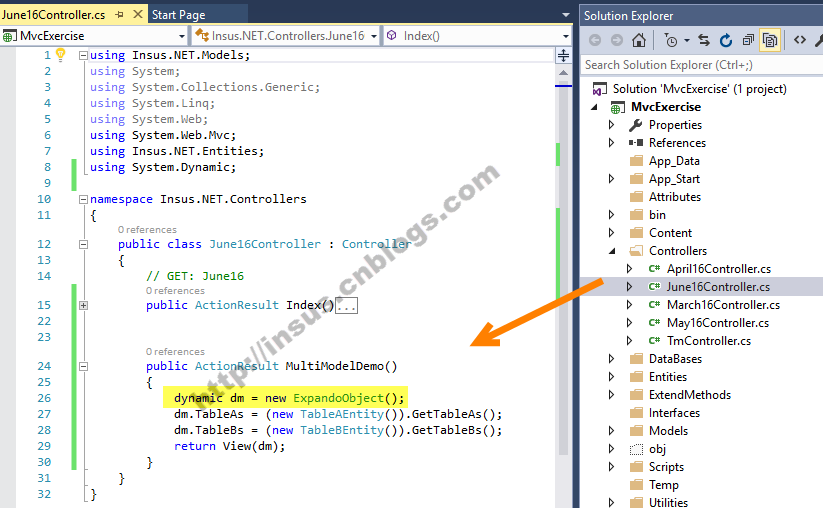
Task: Collapse the Controllers folder
Action: pyautogui.click(x=611, y=251)
